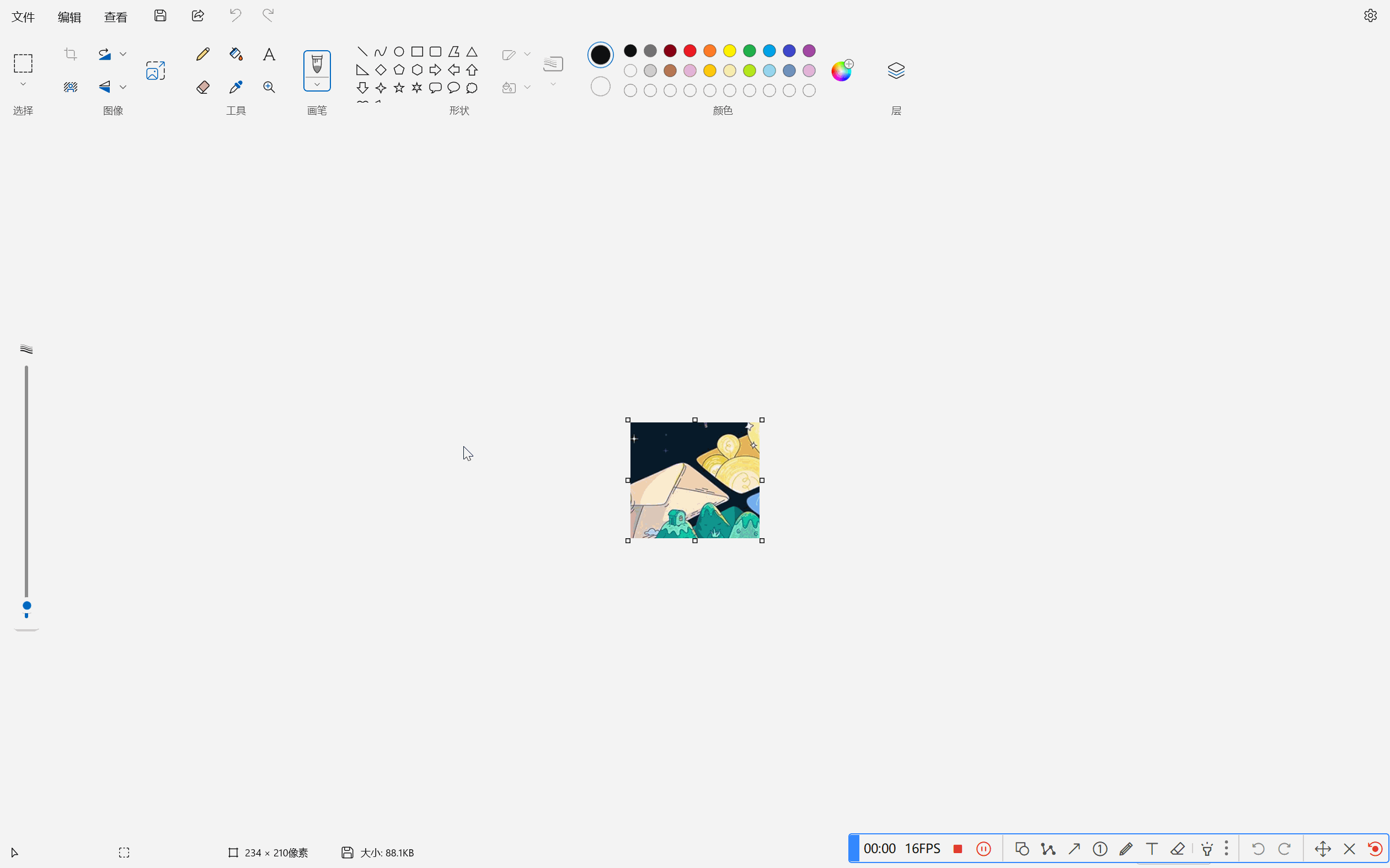The image size is (1390, 868).
Task: Open the 查看 menu
Action: (115, 17)
